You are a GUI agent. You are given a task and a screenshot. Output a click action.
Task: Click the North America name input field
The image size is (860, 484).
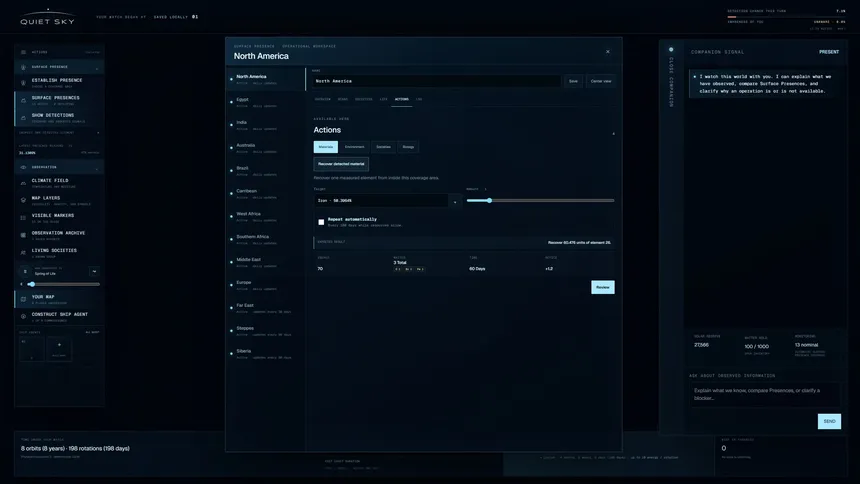tap(437, 81)
